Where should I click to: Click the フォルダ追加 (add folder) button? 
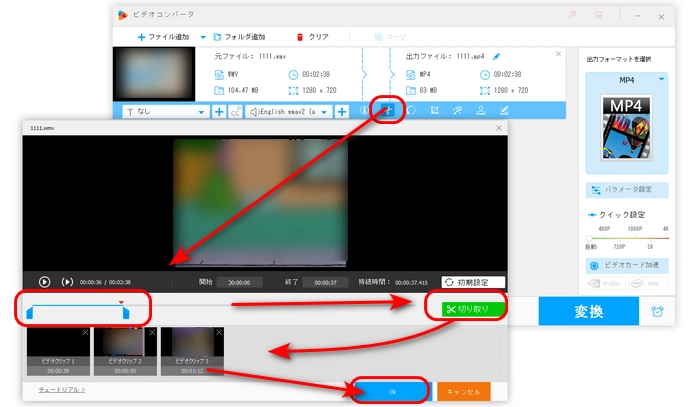pyautogui.click(x=239, y=37)
